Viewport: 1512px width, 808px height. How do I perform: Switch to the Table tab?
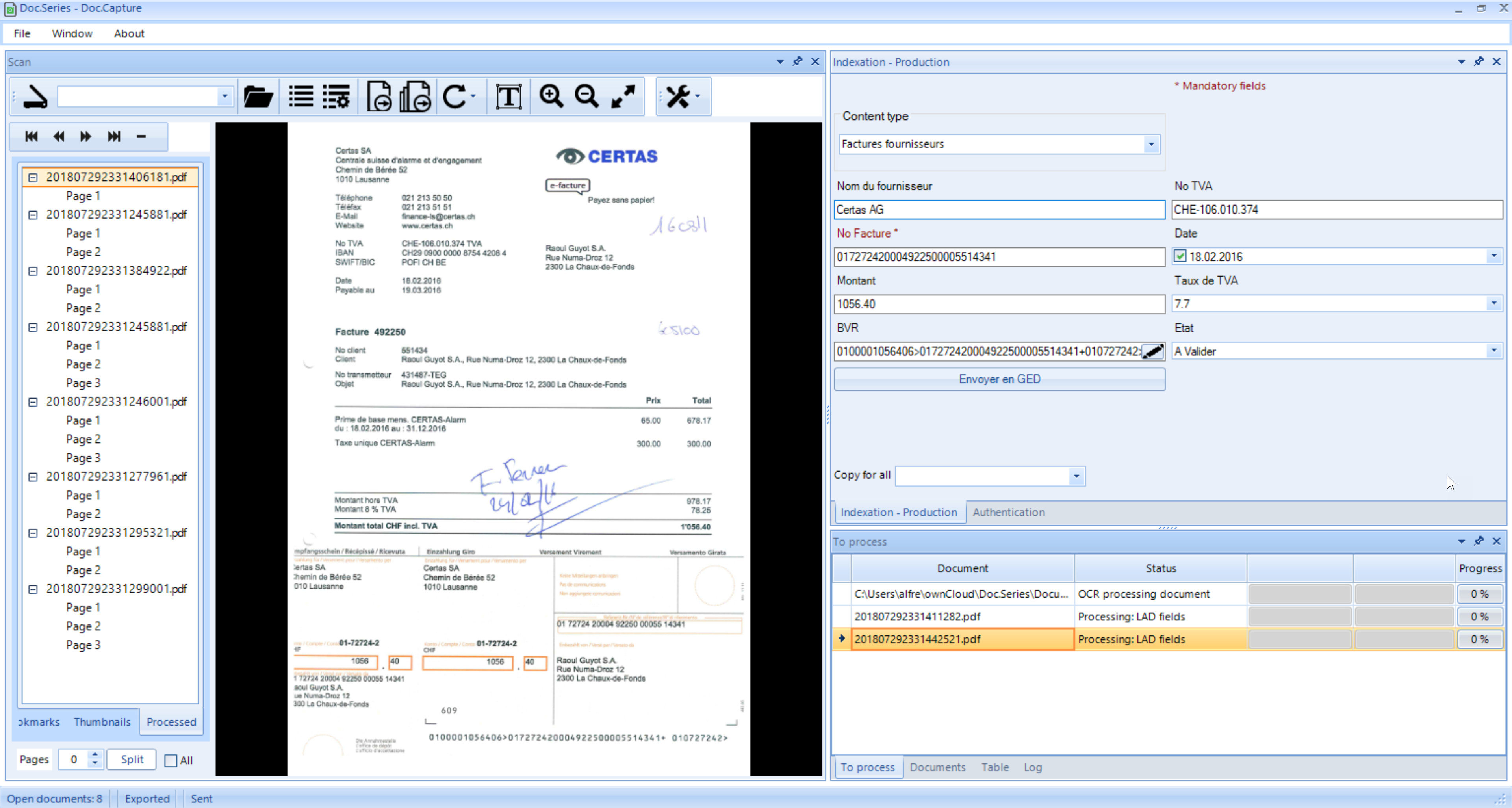point(995,767)
